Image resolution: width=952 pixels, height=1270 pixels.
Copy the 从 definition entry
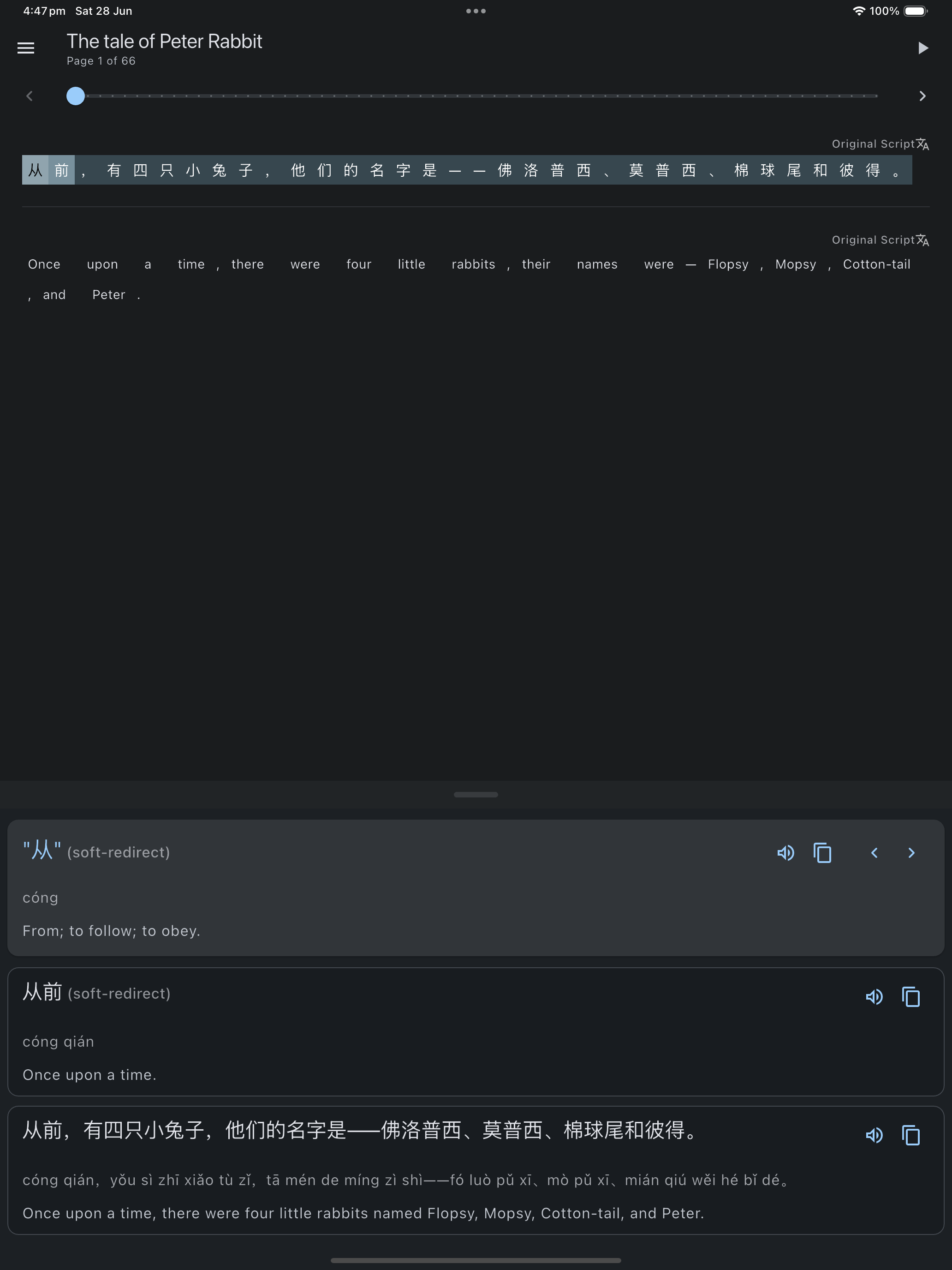click(822, 853)
